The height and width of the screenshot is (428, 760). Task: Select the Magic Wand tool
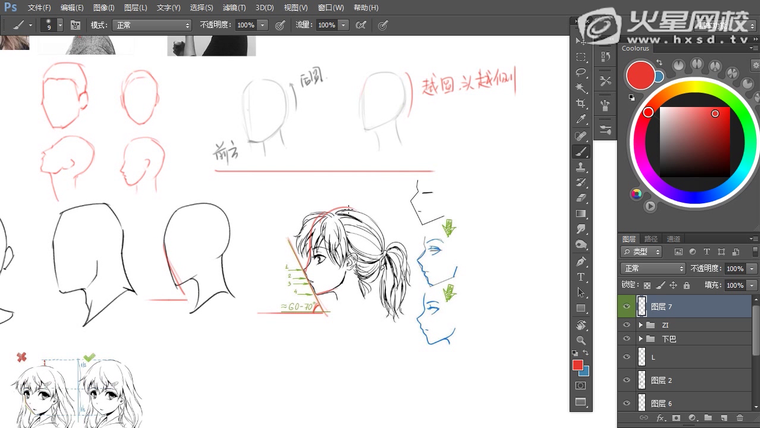(x=581, y=87)
